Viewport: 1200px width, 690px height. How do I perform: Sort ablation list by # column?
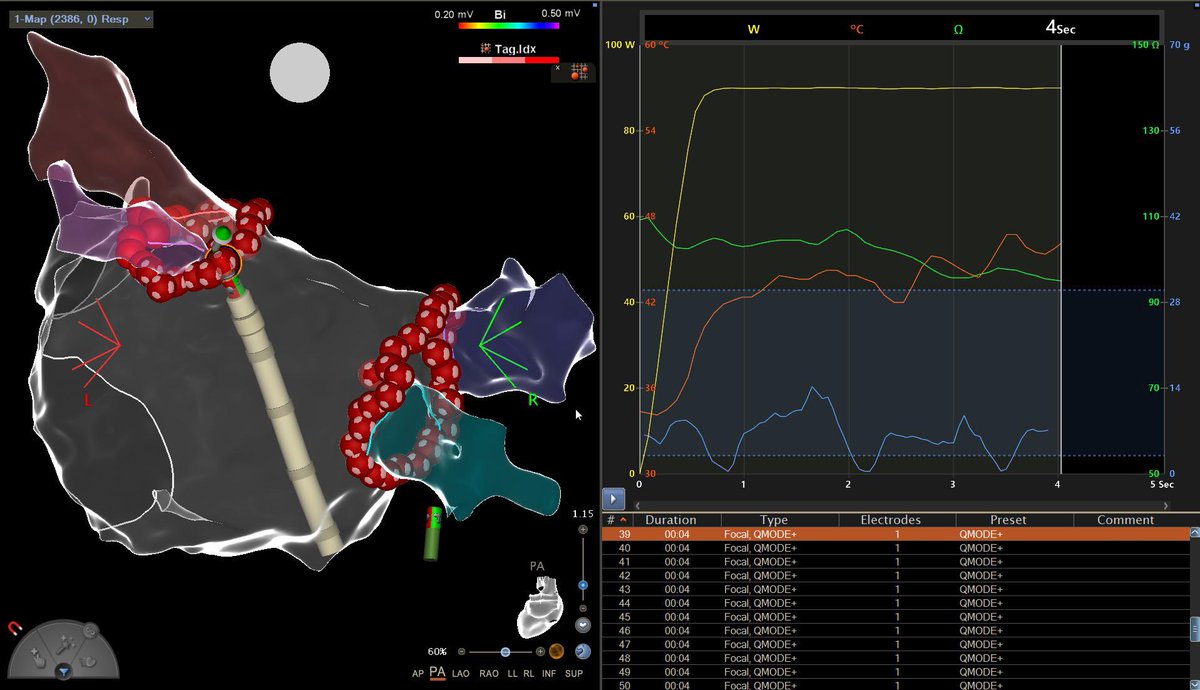click(x=615, y=520)
